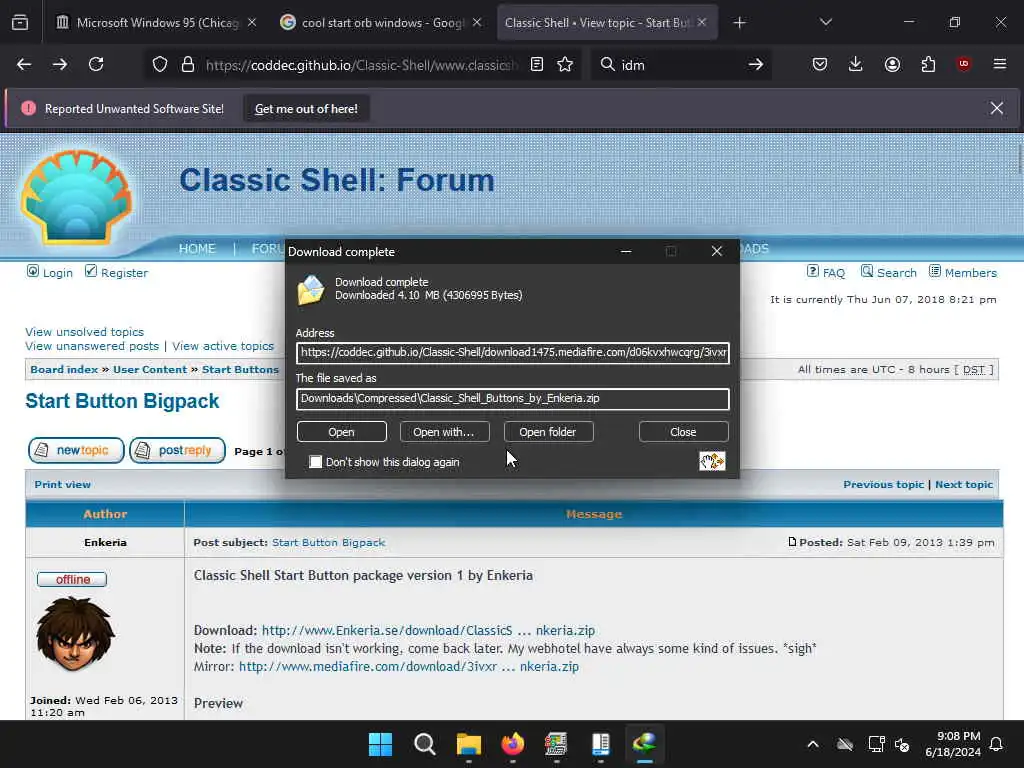Screen dimensions: 1024x768
Task: Click View active topics link
Action: [223, 346]
